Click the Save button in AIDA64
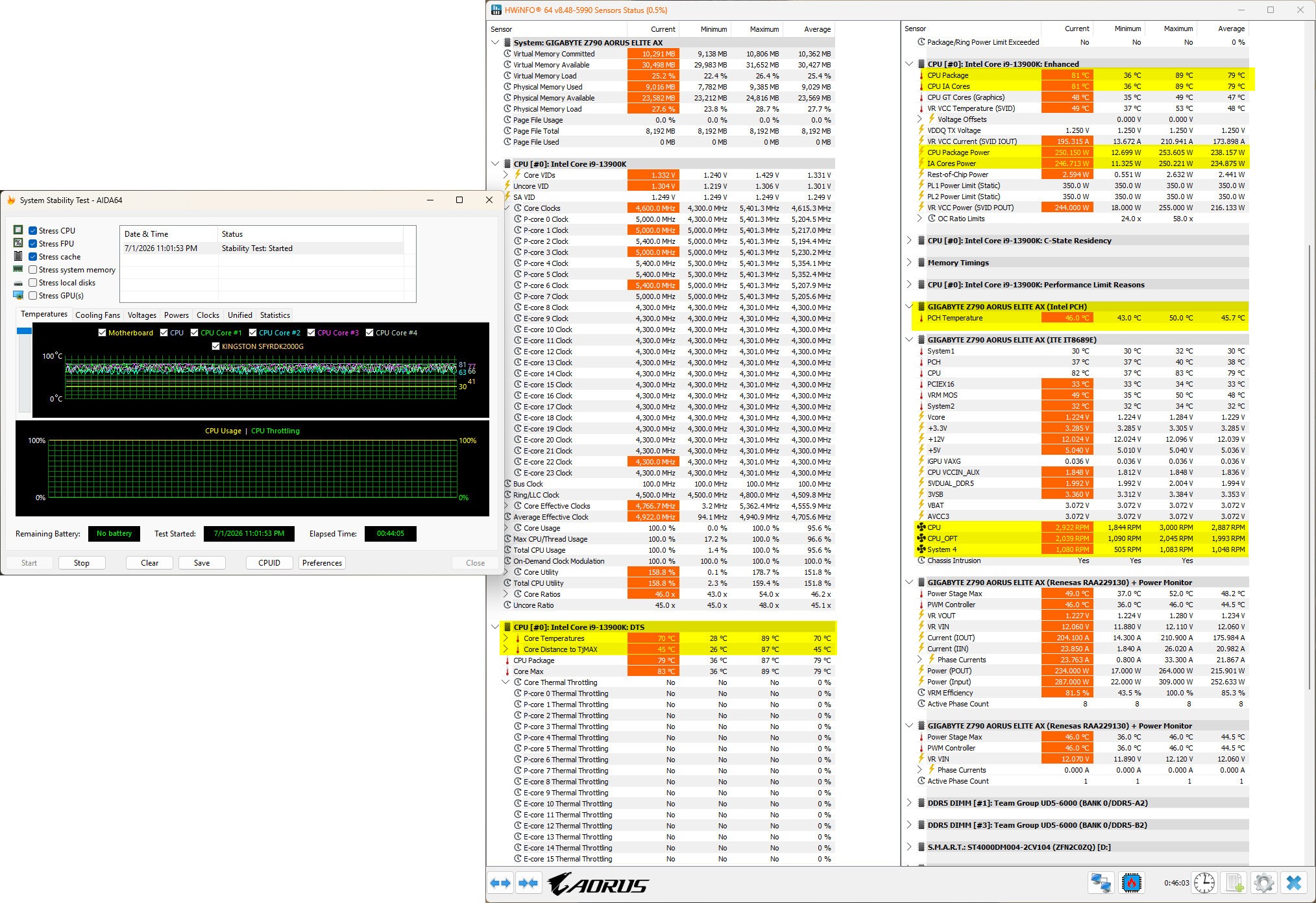The width and height of the screenshot is (1316, 903). click(202, 563)
